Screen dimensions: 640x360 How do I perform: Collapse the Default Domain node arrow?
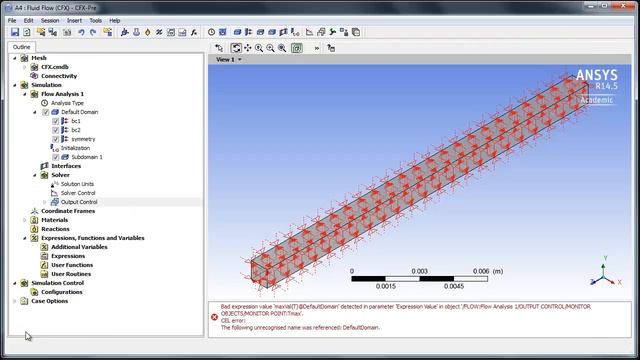point(35,112)
